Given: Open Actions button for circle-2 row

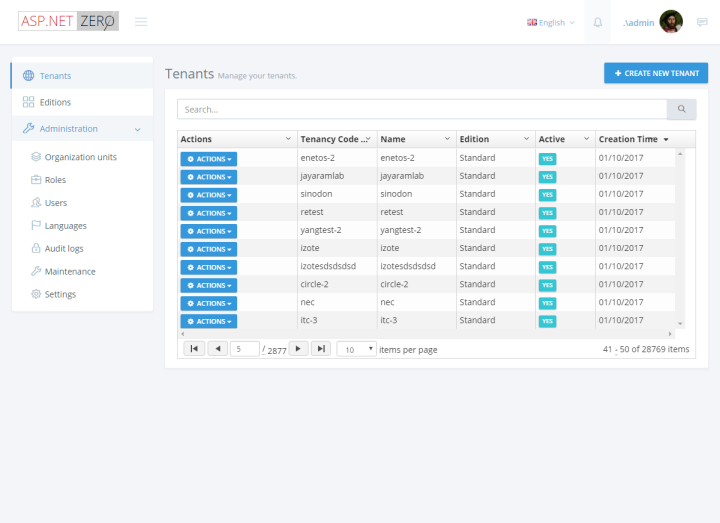Looking at the screenshot, I should [x=209, y=285].
